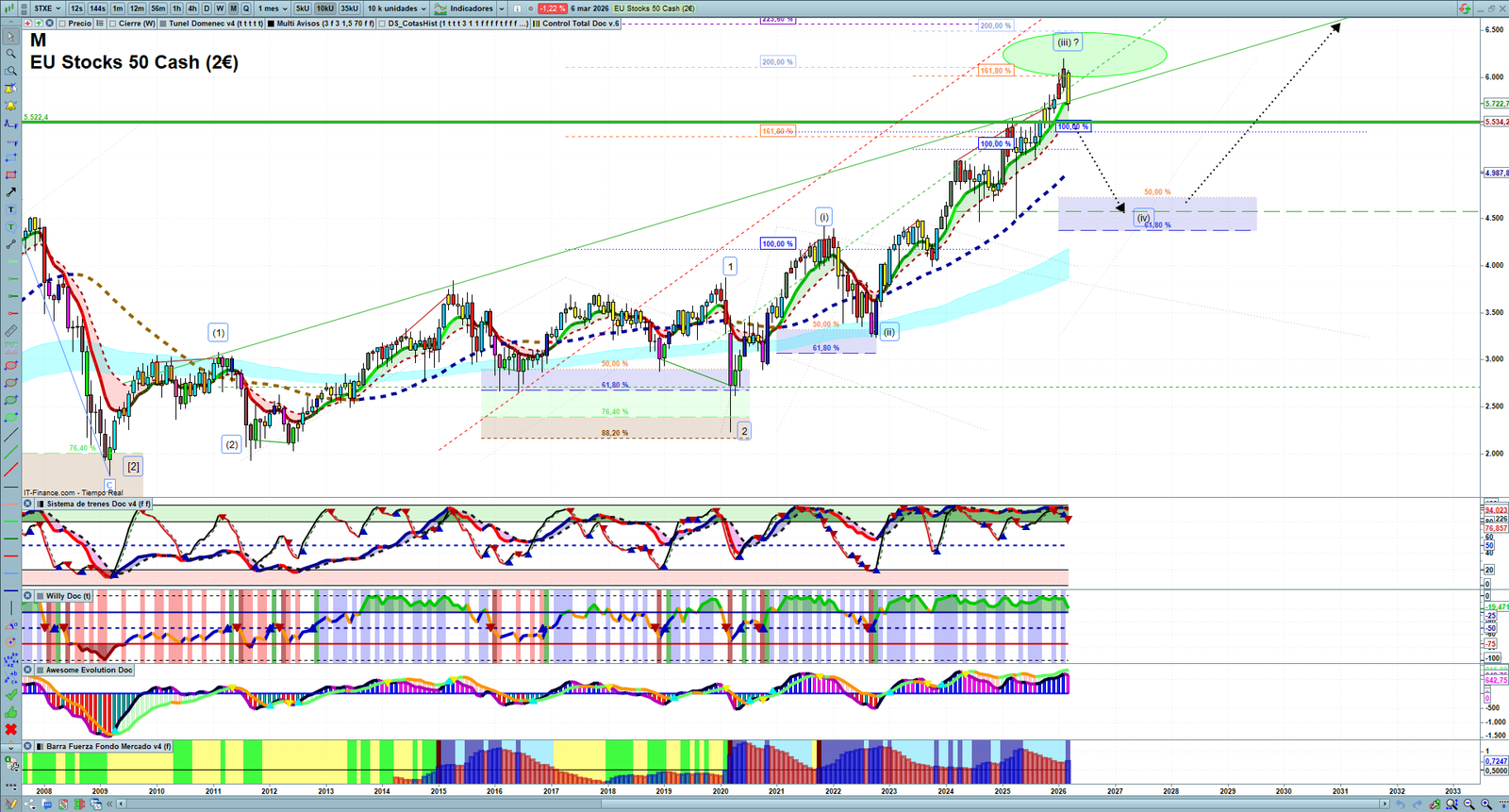Select the D daily timeframe

point(207,8)
